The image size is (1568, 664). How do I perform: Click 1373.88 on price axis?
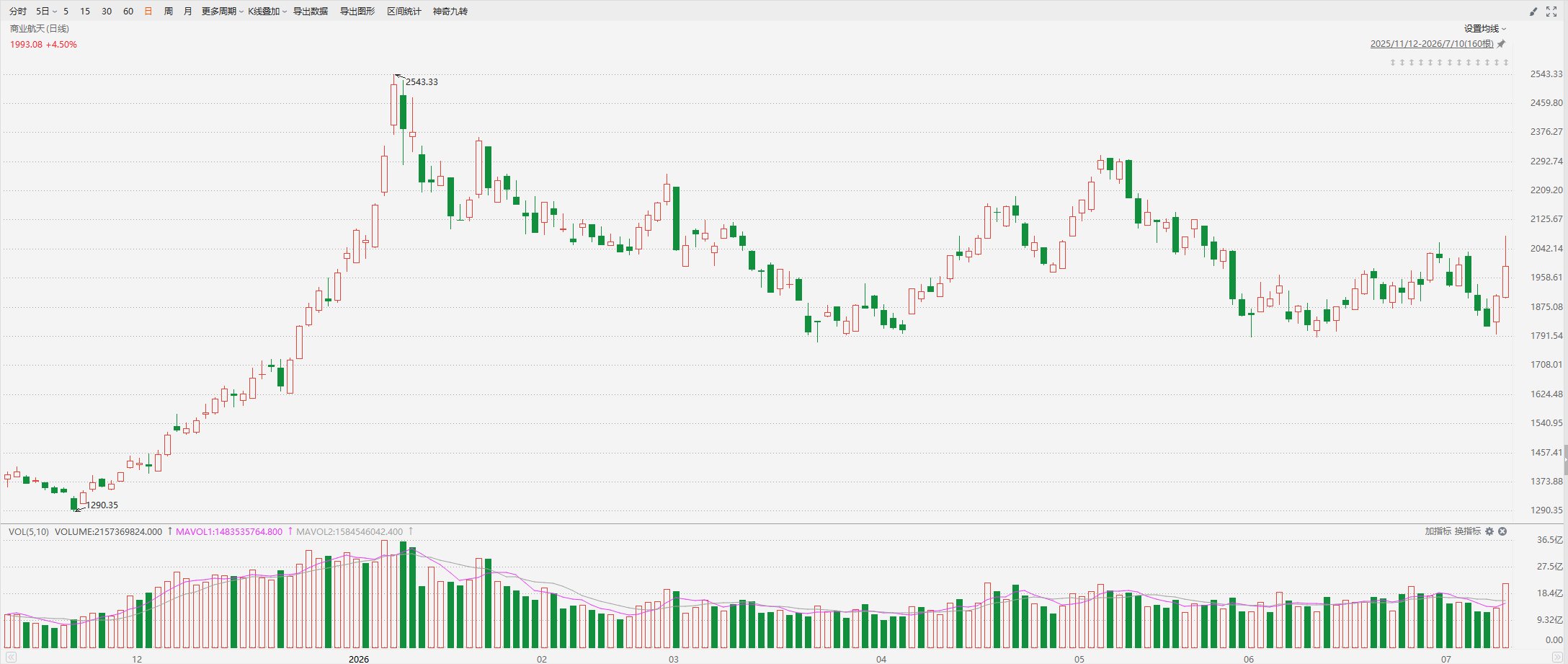click(x=1546, y=482)
